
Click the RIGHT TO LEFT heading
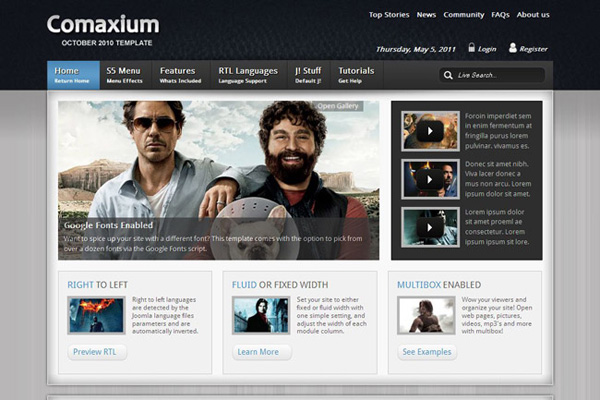[98, 285]
